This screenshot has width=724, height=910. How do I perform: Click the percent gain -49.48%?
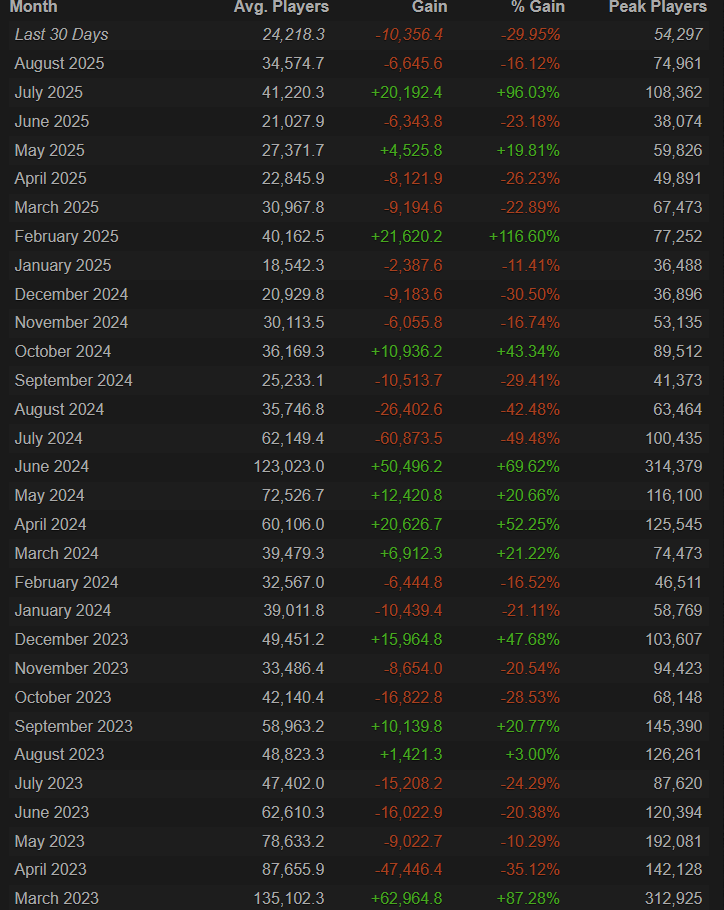[x=530, y=438]
